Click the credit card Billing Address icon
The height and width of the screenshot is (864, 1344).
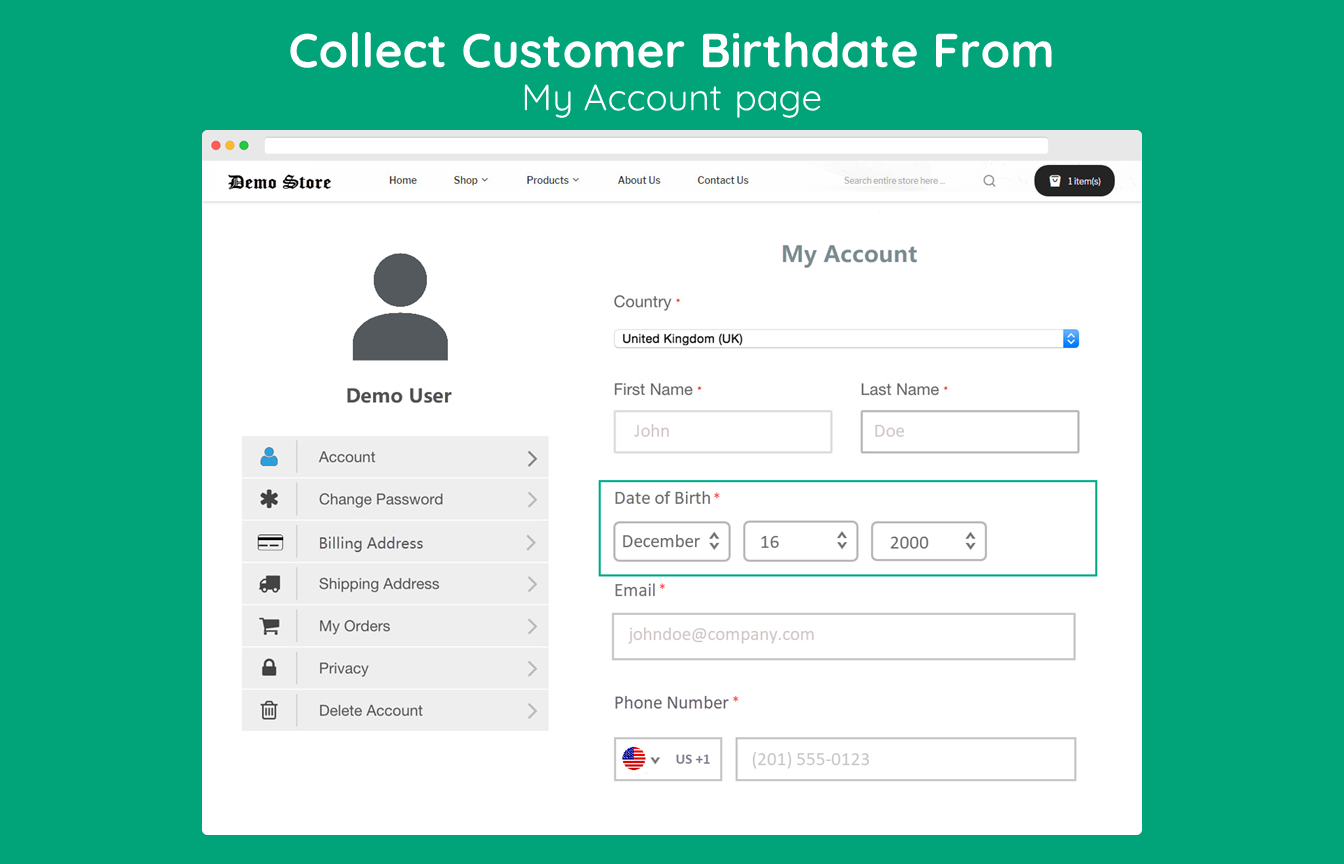click(269, 543)
